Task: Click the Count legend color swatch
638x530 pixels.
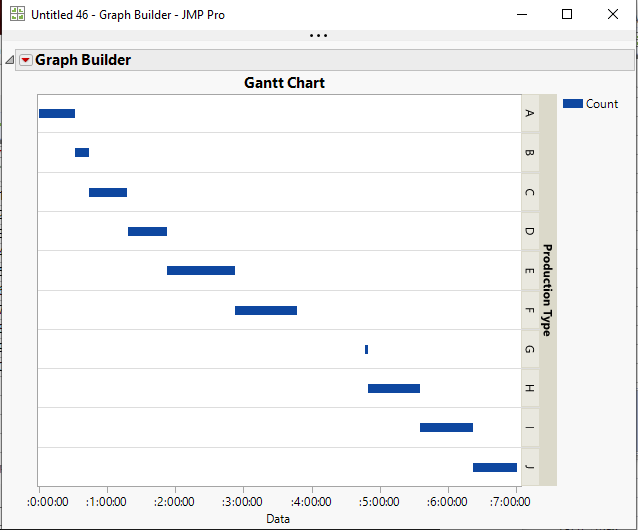Action: tap(572, 103)
